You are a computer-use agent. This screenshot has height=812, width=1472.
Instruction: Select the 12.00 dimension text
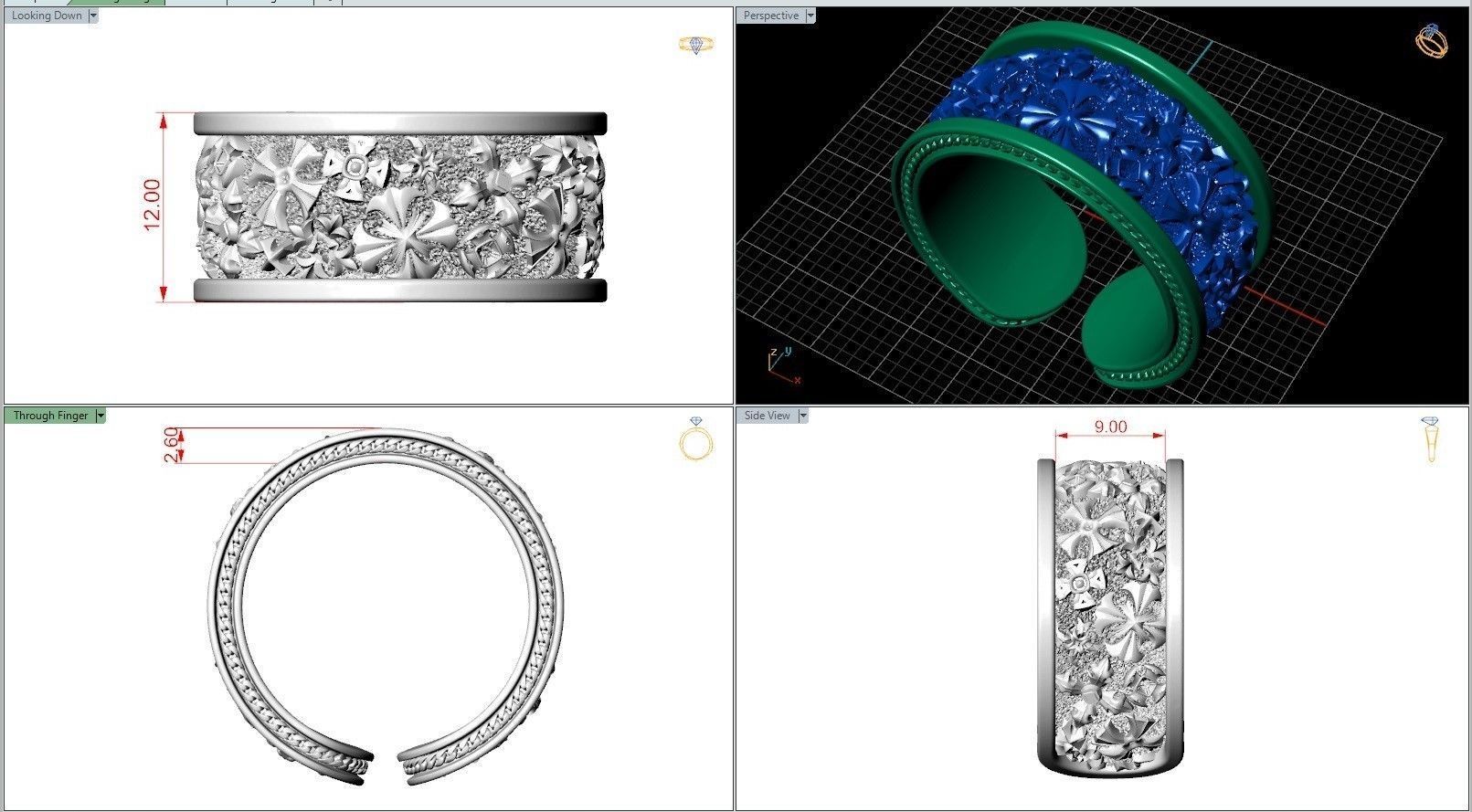152,205
